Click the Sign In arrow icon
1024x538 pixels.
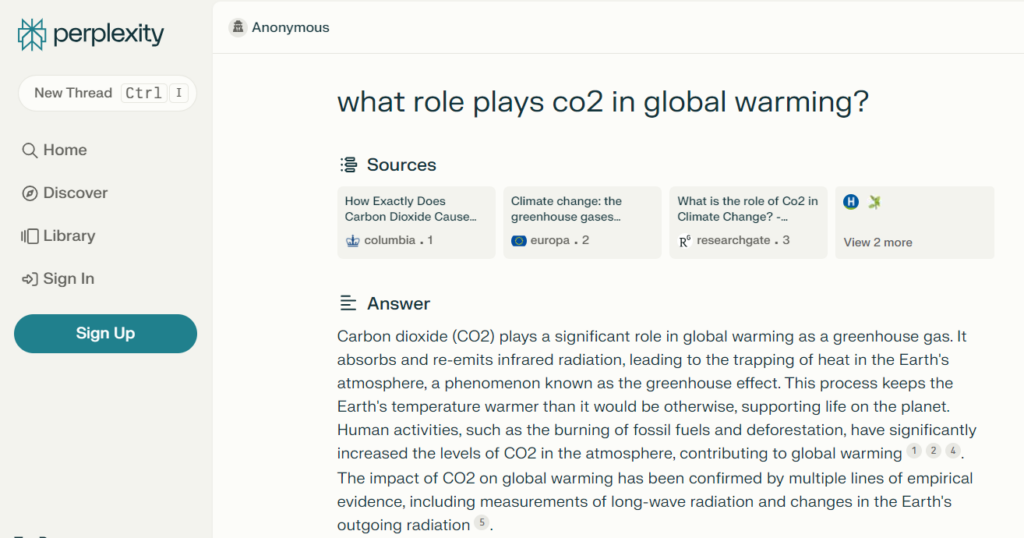point(29,279)
